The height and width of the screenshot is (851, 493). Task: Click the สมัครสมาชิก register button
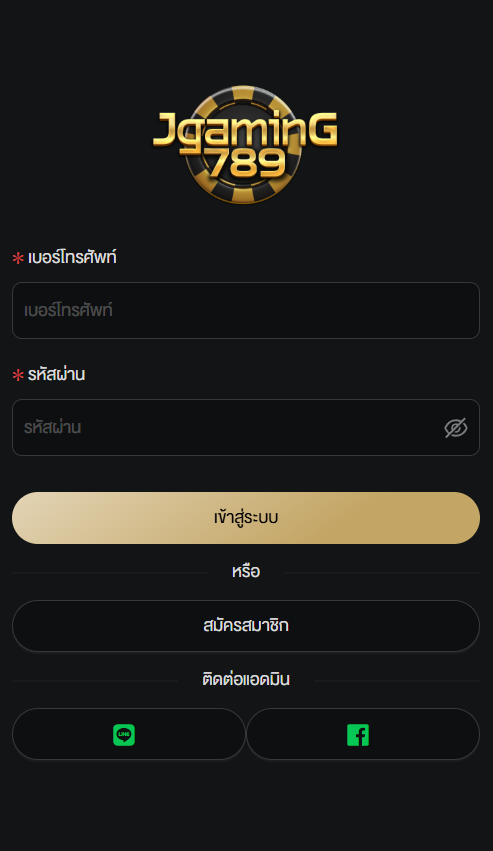(x=246, y=626)
